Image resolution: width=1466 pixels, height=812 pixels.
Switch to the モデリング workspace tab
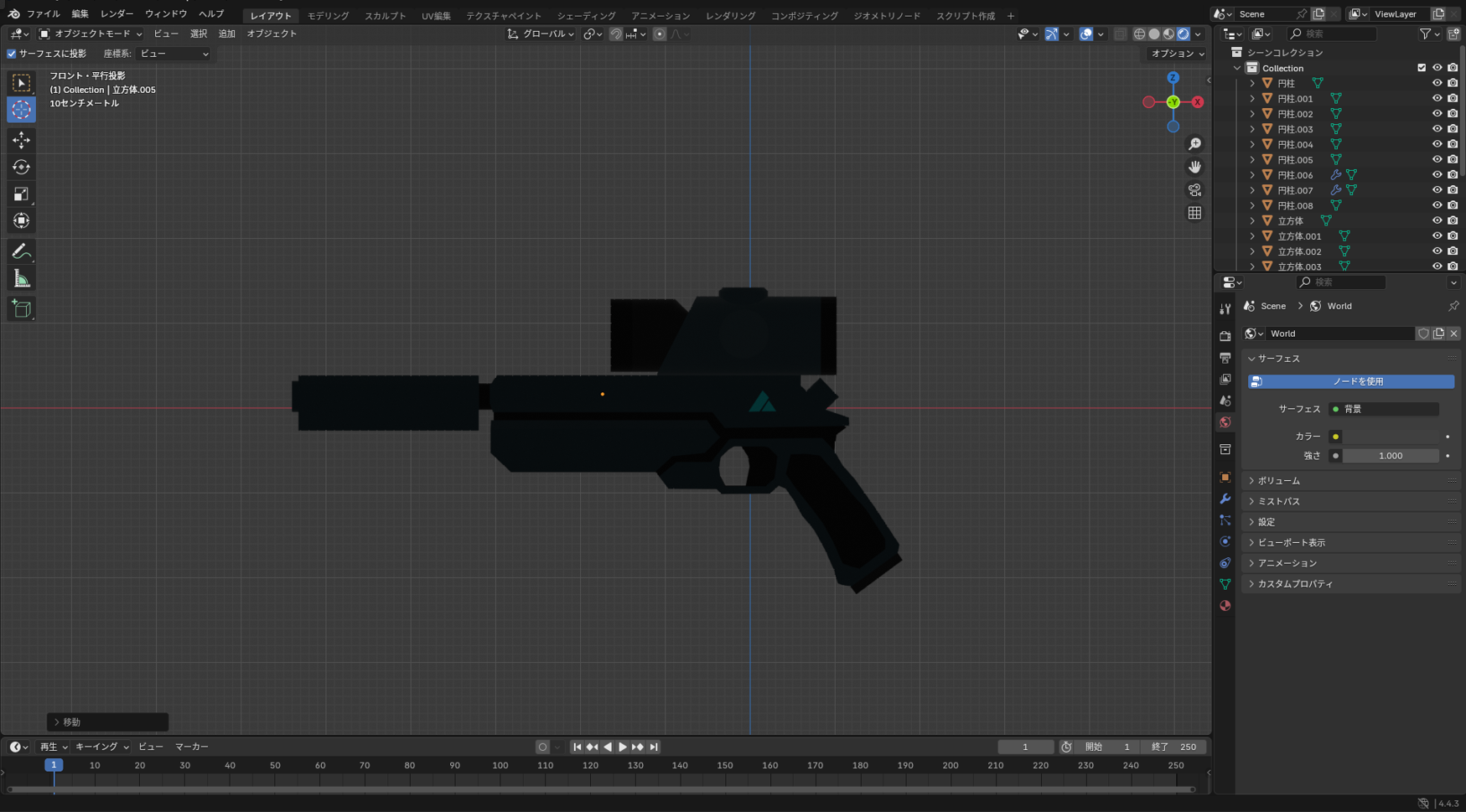(327, 15)
